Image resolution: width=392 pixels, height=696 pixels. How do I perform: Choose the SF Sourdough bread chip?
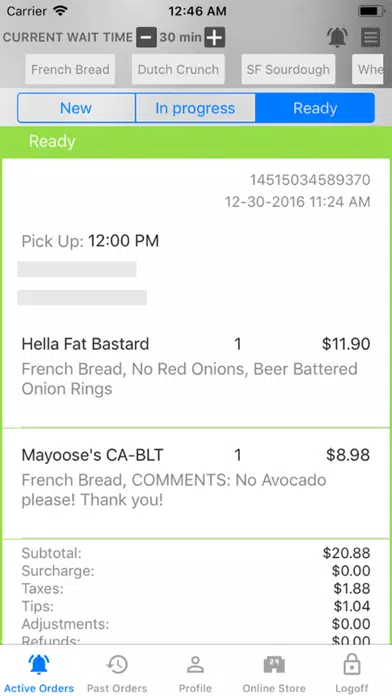288,69
